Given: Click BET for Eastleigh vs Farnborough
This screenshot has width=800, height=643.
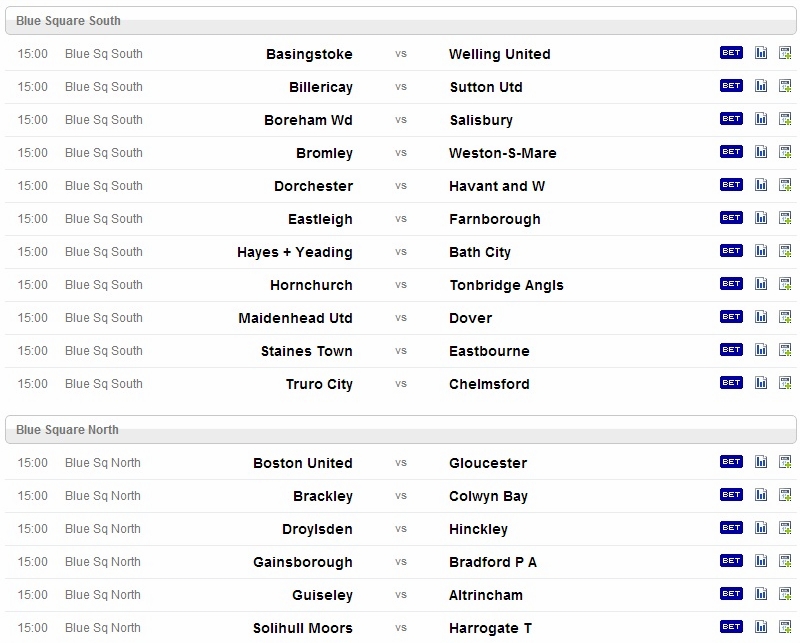Looking at the screenshot, I should (x=731, y=217).
